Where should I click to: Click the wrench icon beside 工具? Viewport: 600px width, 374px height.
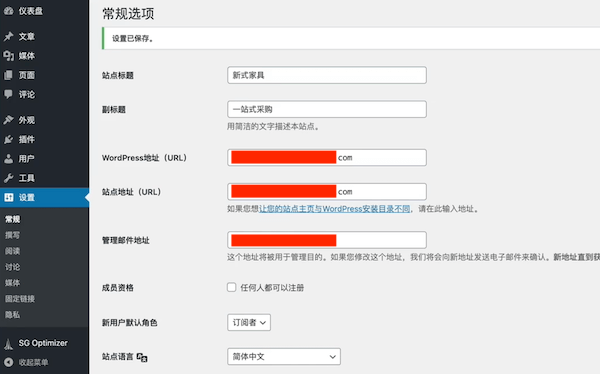8,178
